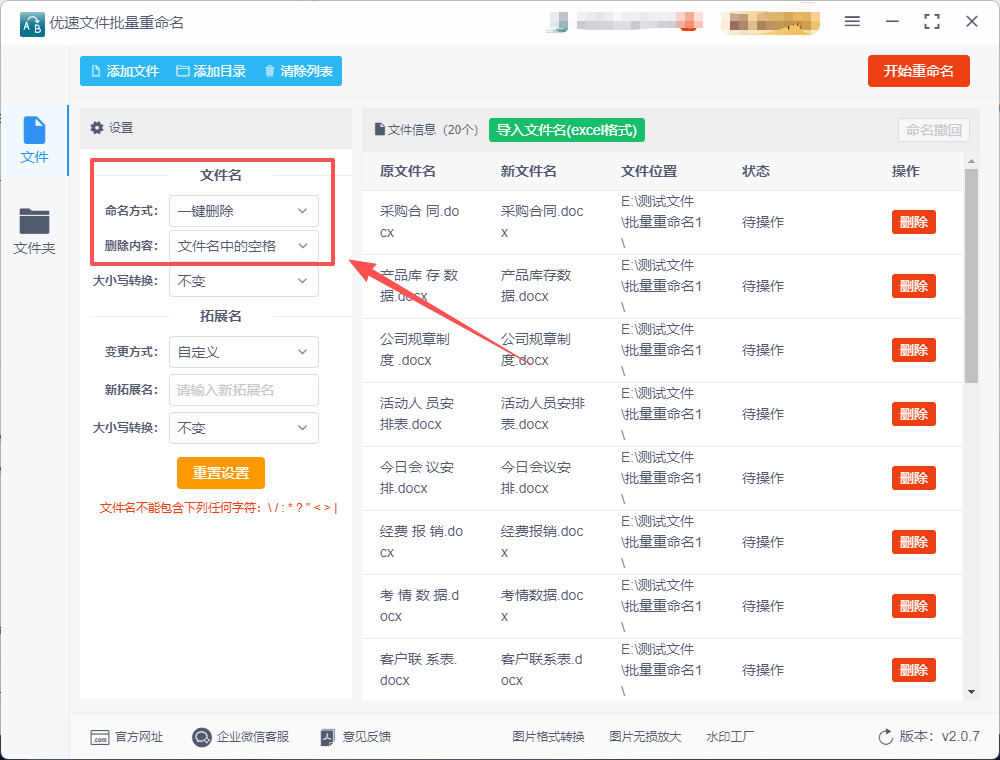Image resolution: width=1000 pixels, height=760 pixels.
Task: Open the extension 大小写转换 dropdown
Action: 243,428
